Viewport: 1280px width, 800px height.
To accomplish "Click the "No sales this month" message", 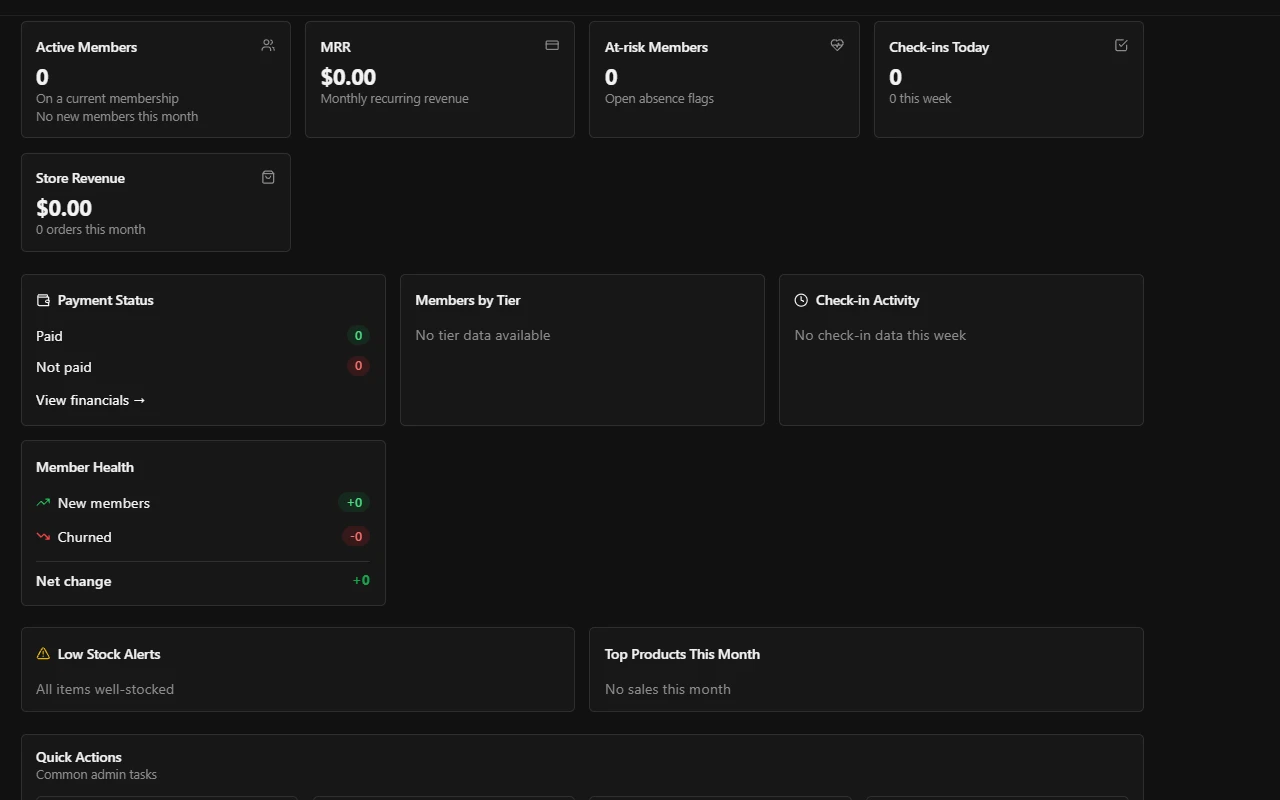I will [x=668, y=689].
